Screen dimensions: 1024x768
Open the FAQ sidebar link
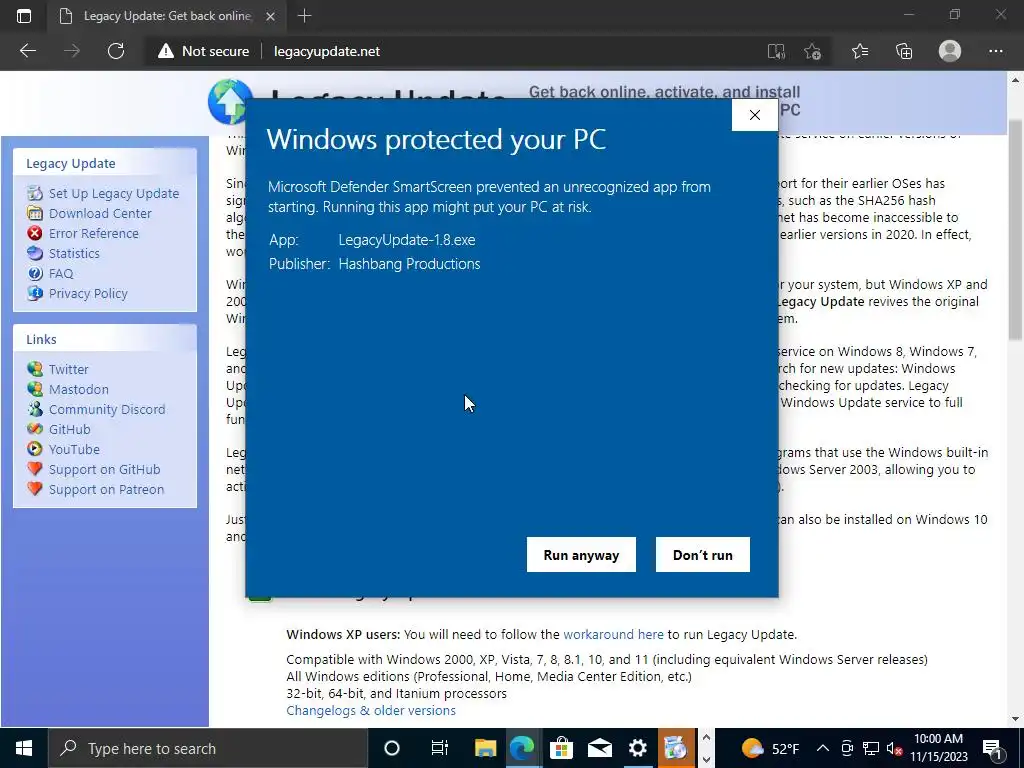(x=61, y=274)
